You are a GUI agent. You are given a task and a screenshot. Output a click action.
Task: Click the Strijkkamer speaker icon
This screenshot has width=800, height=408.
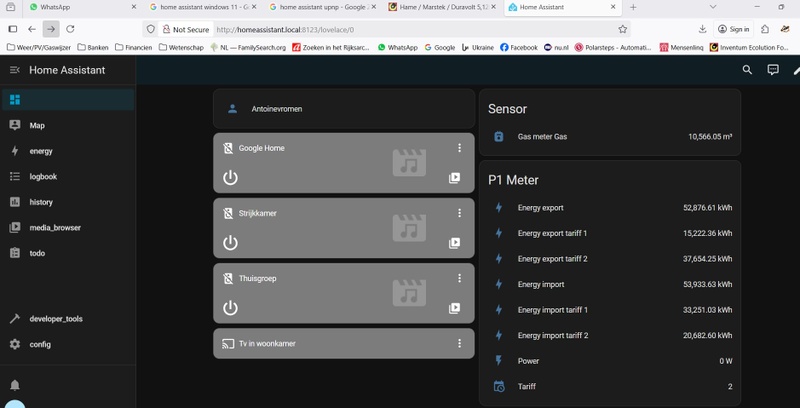pyautogui.click(x=228, y=213)
